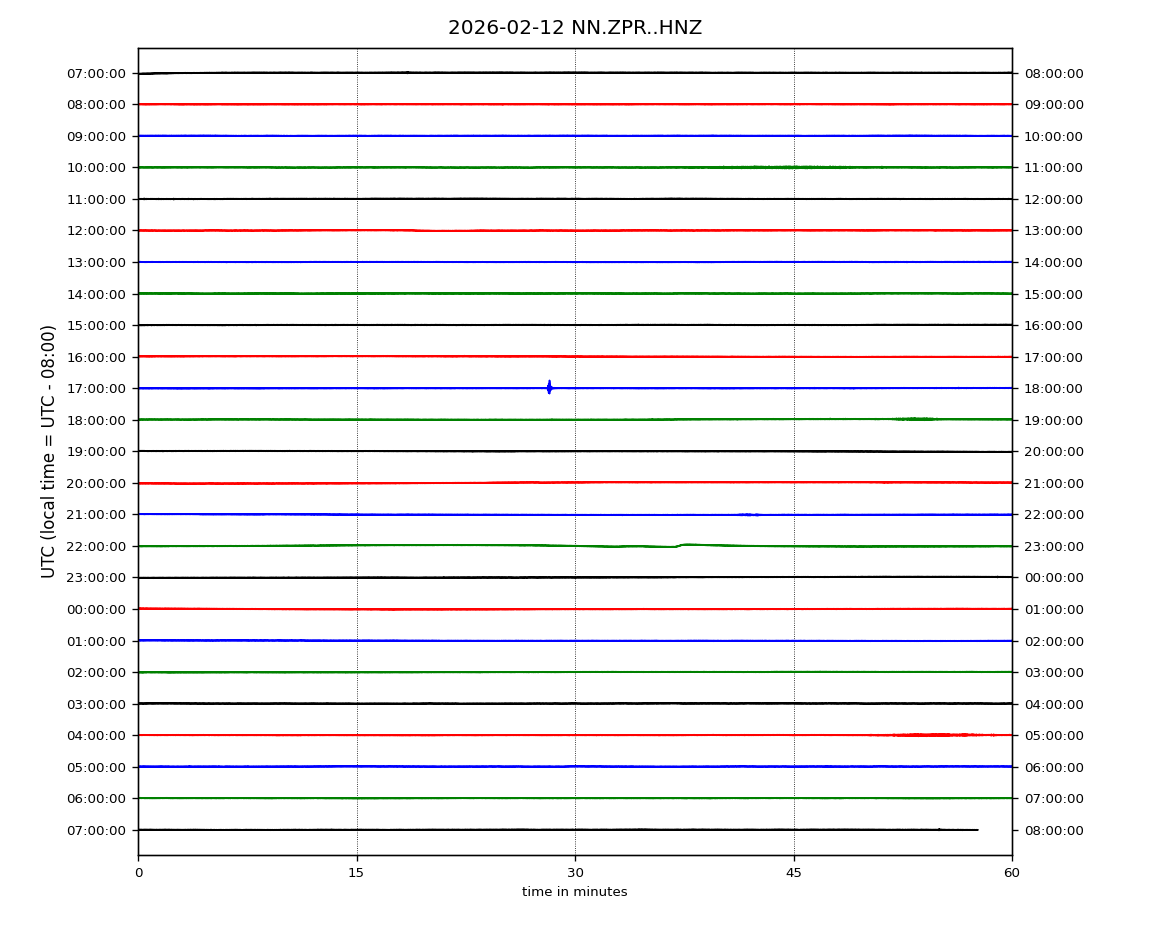1150x950 pixels.
Task: Click the small blue disturbance on the 21:00:00 trace
Action: (x=749, y=514)
